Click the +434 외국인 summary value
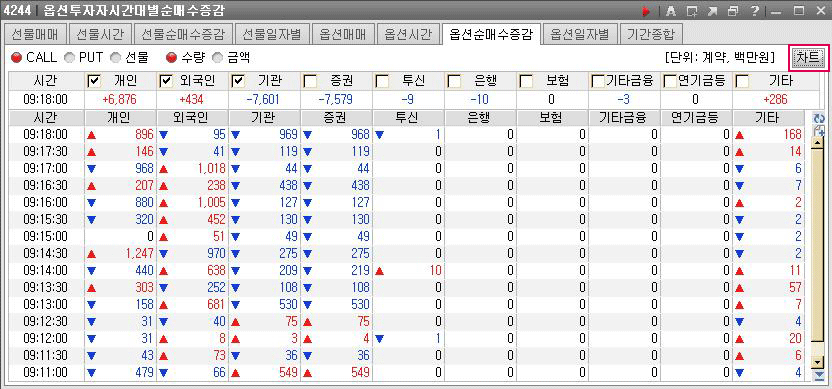Image resolution: width=832 pixels, height=389 pixels. click(193, 99)
